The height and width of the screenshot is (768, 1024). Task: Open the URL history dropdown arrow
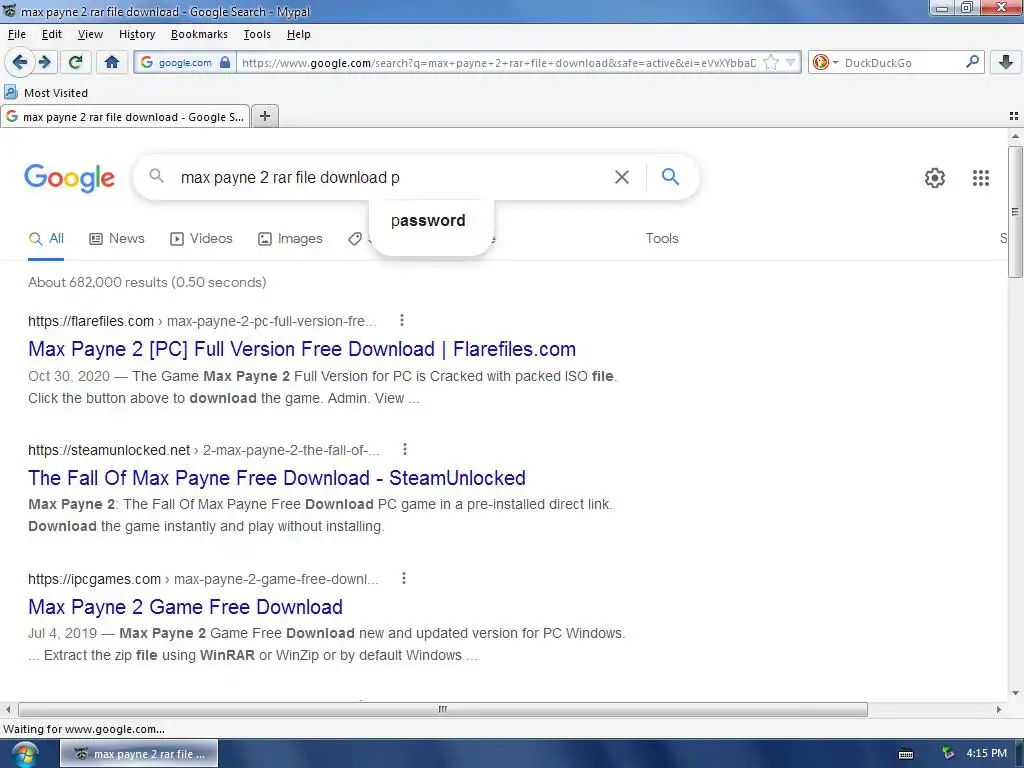click(x=790, y=63)
